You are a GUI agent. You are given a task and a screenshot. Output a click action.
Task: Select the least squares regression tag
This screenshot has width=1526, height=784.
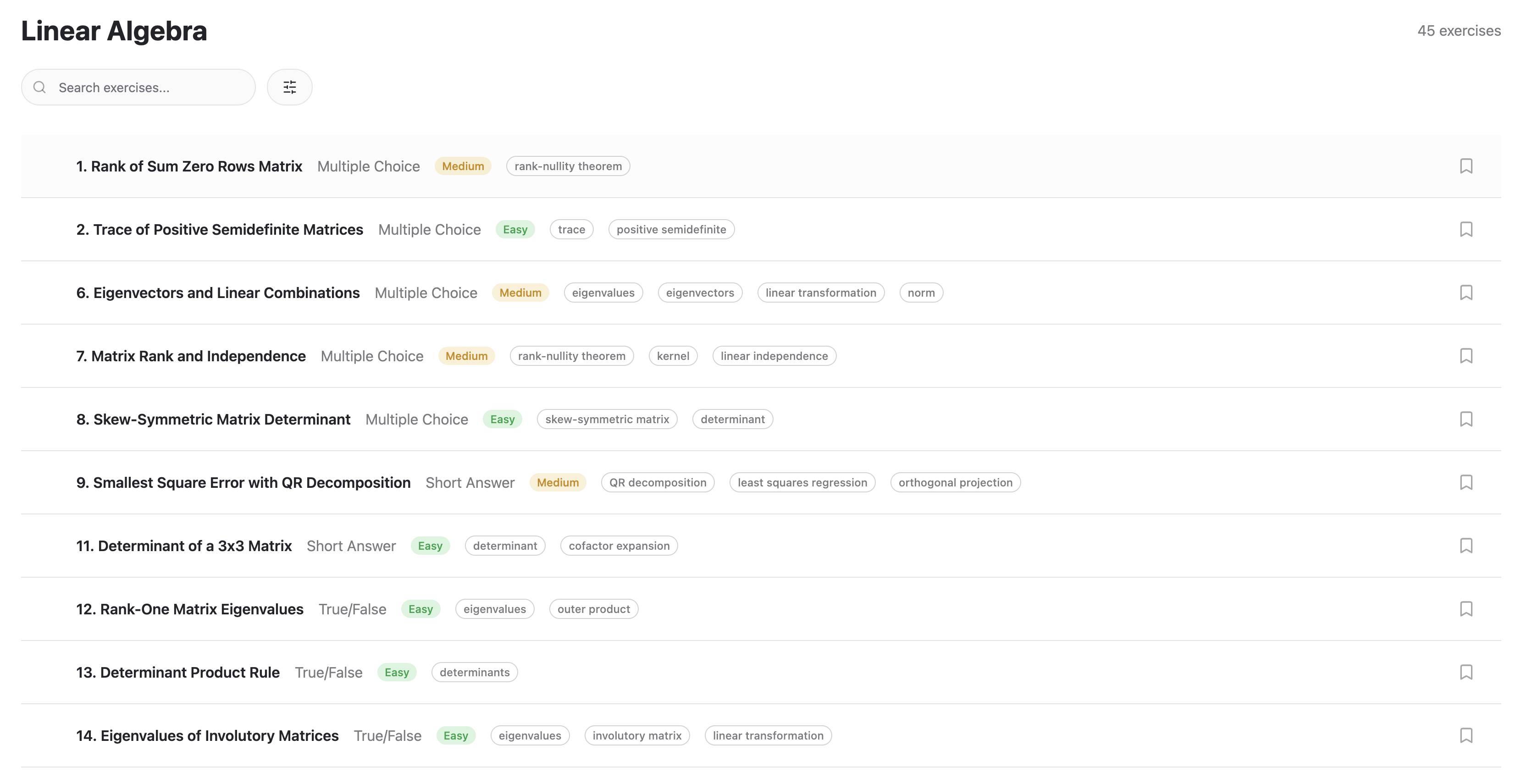click(x=803, y=483)
